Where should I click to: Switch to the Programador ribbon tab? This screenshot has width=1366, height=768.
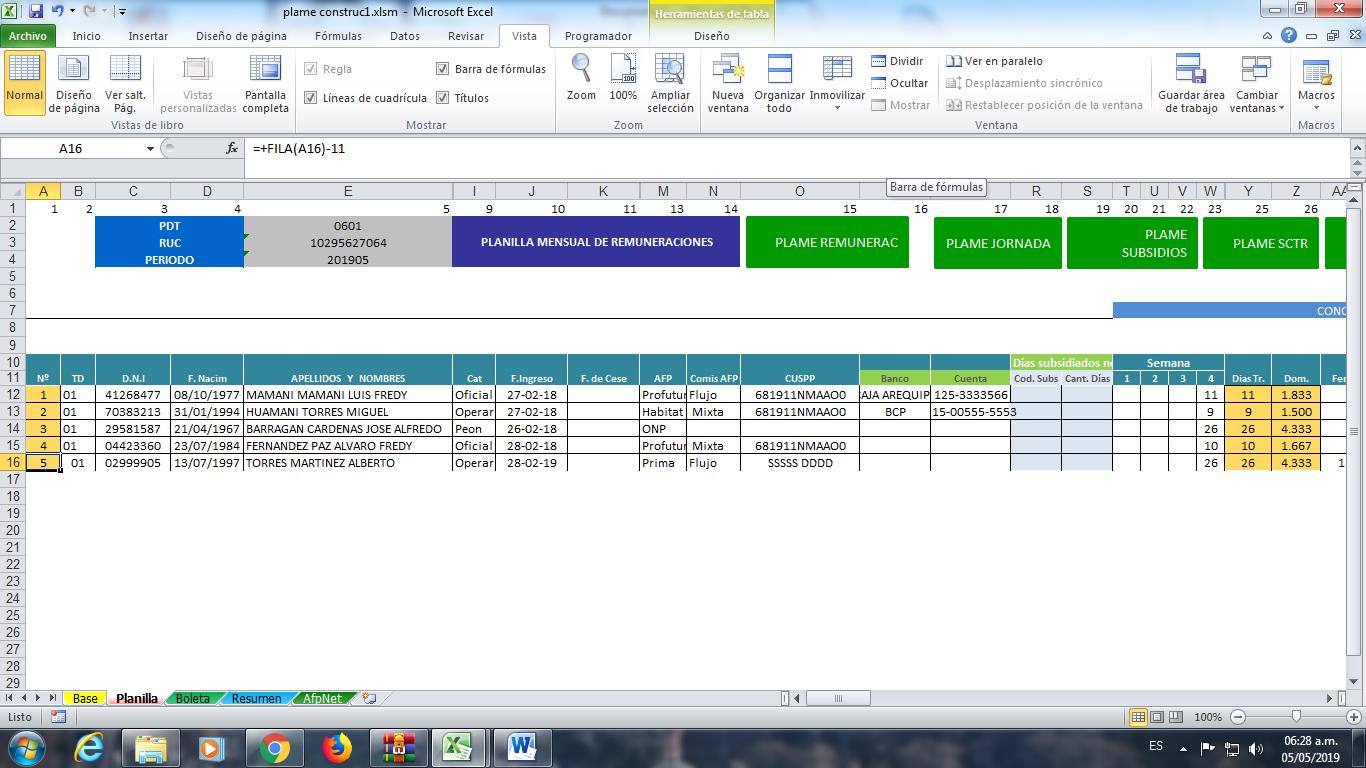click(598, 36)
